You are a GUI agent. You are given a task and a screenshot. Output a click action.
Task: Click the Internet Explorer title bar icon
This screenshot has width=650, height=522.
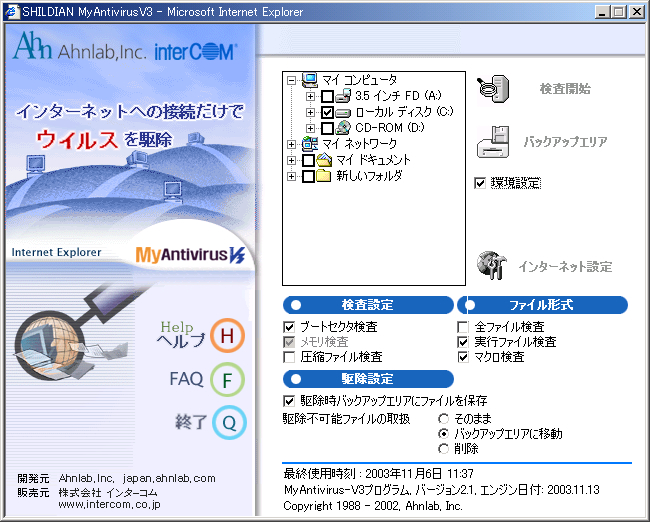12,12
